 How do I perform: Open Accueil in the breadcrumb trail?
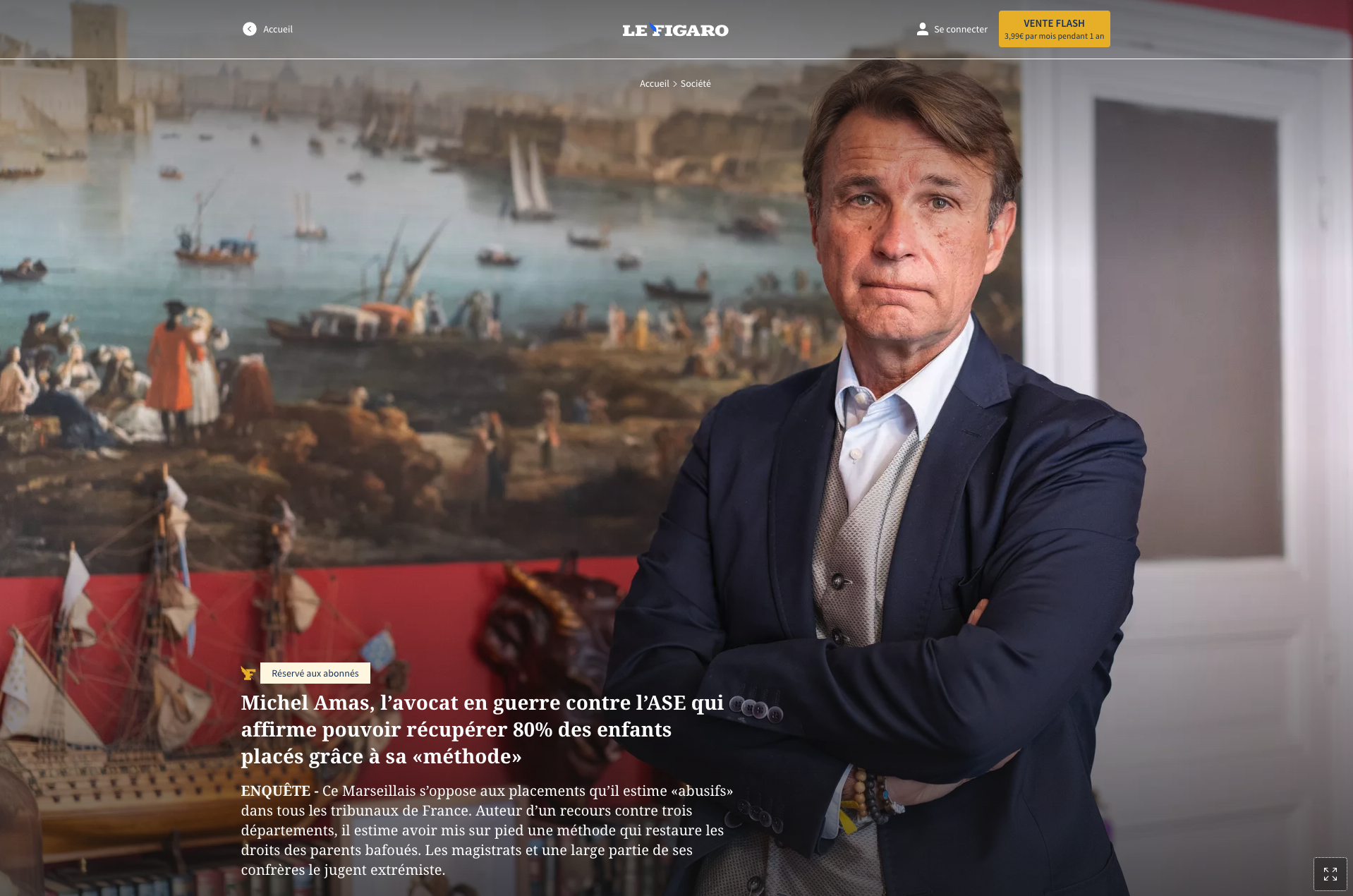click(x=654, y=83)
